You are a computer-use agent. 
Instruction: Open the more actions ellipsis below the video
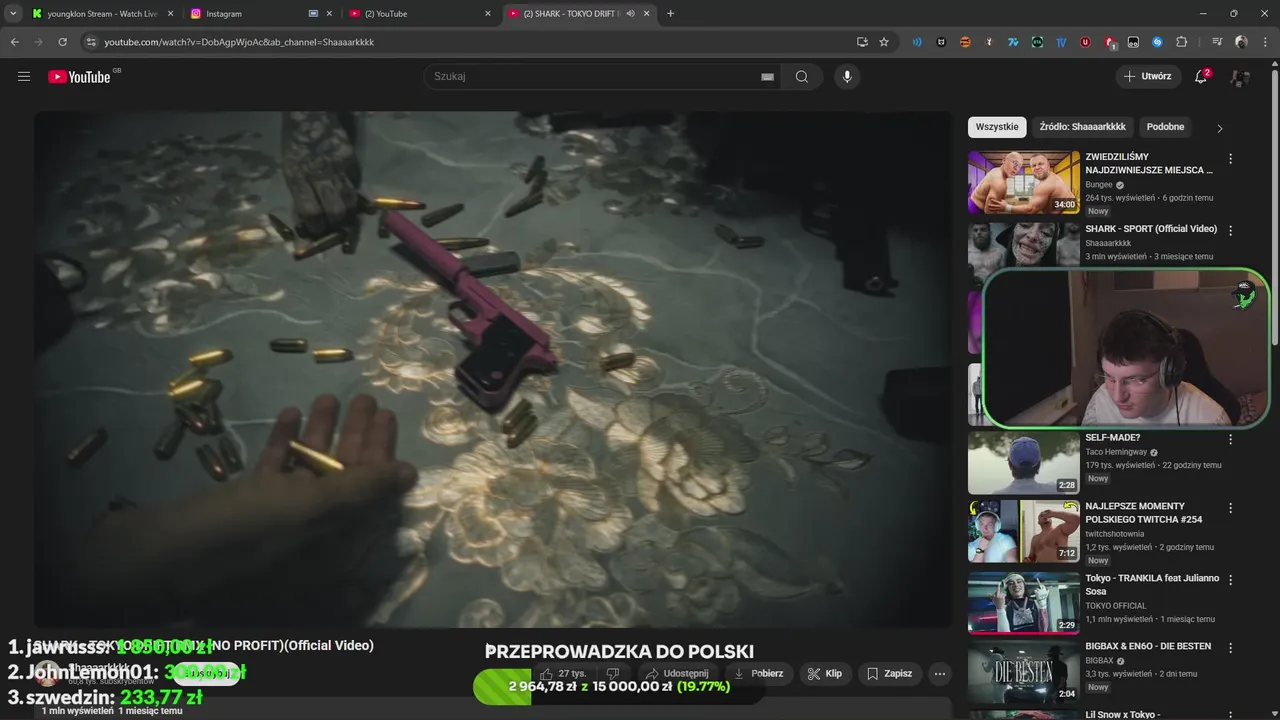coord(940,674)
